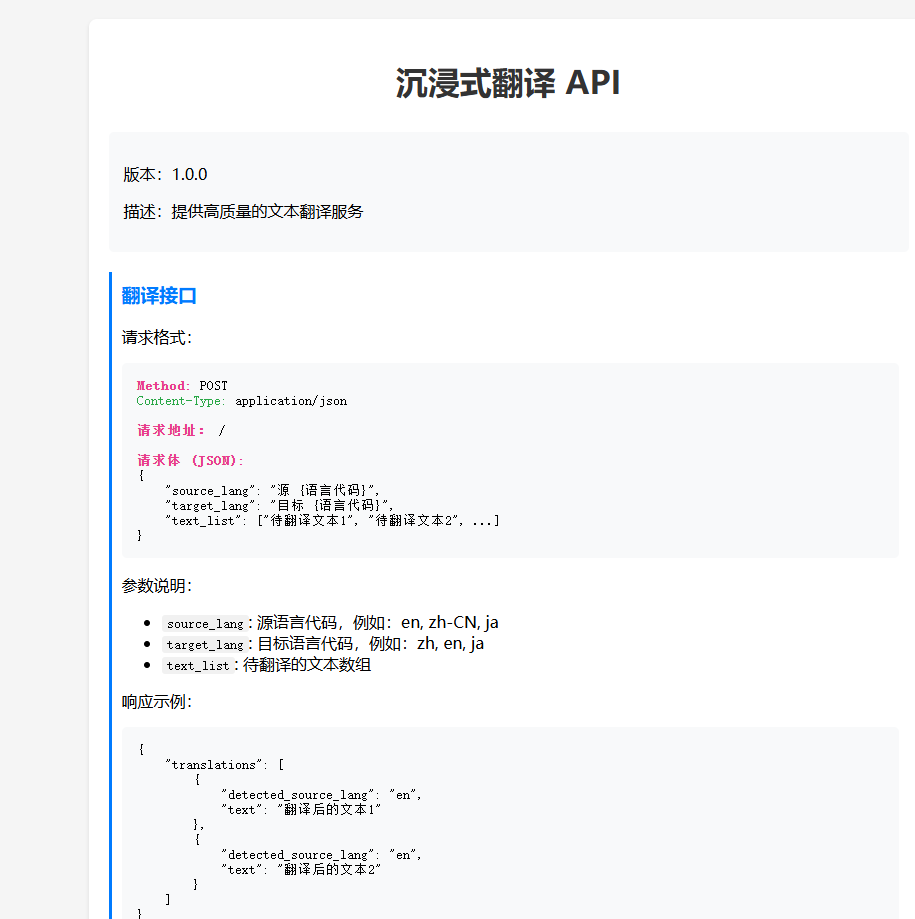Select the 请求体 (JSON) label
This screenshot has width=915, height=919.
click(x=190, y=460)
